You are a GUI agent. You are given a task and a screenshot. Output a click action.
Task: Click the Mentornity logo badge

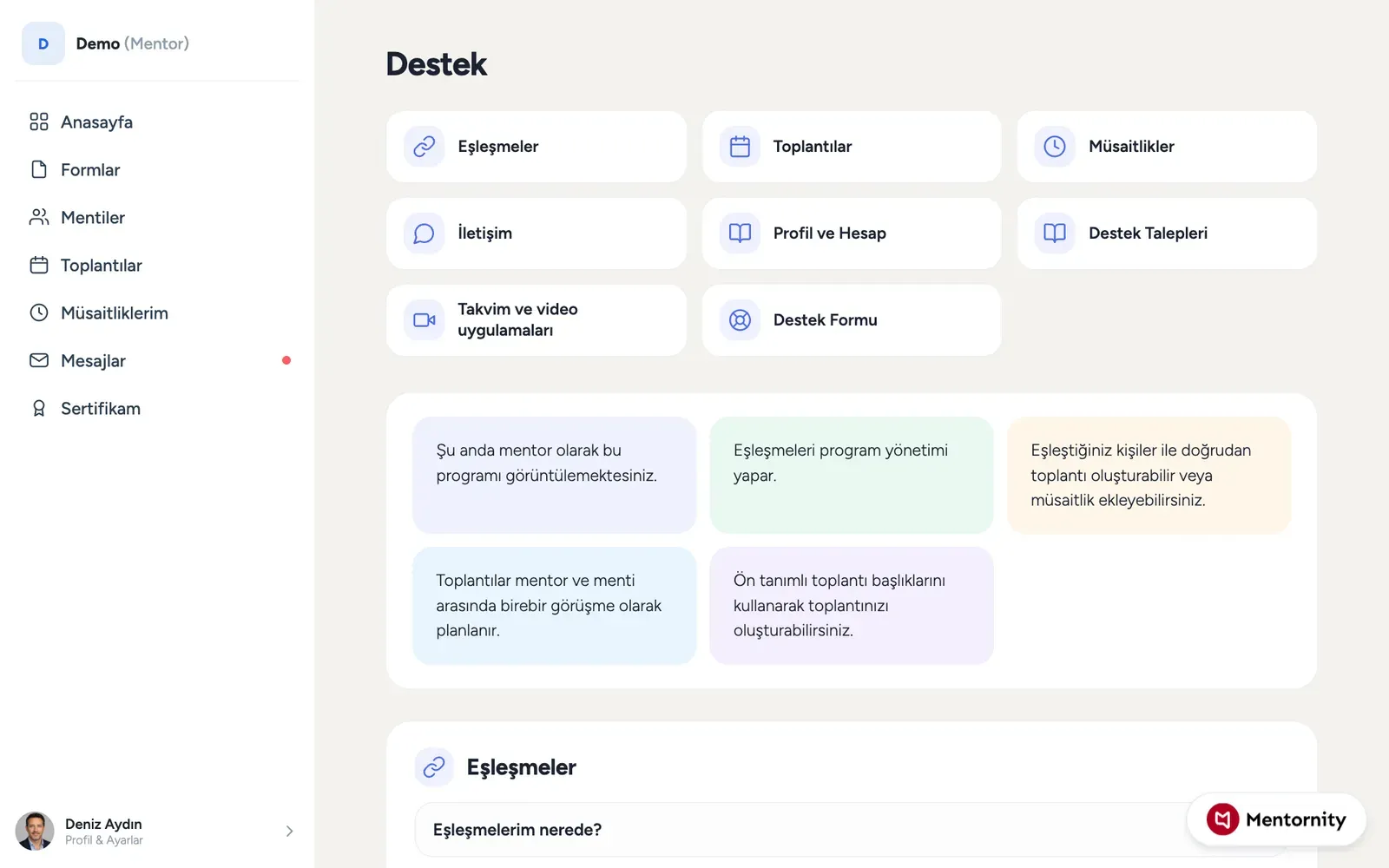1276,819
